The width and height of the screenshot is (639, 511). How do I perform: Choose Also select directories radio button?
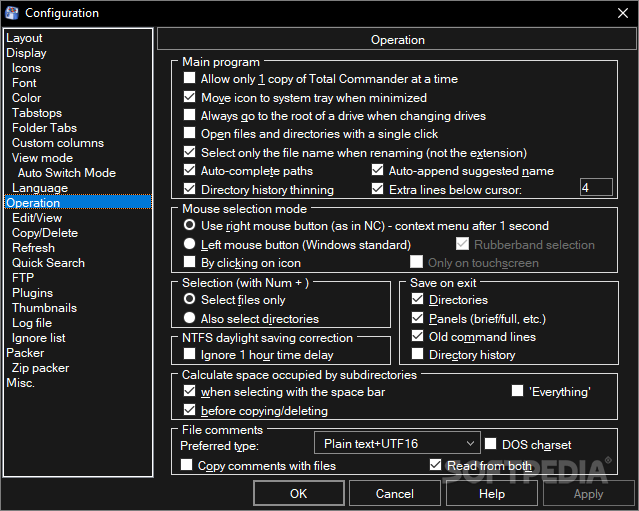point(189,317)
